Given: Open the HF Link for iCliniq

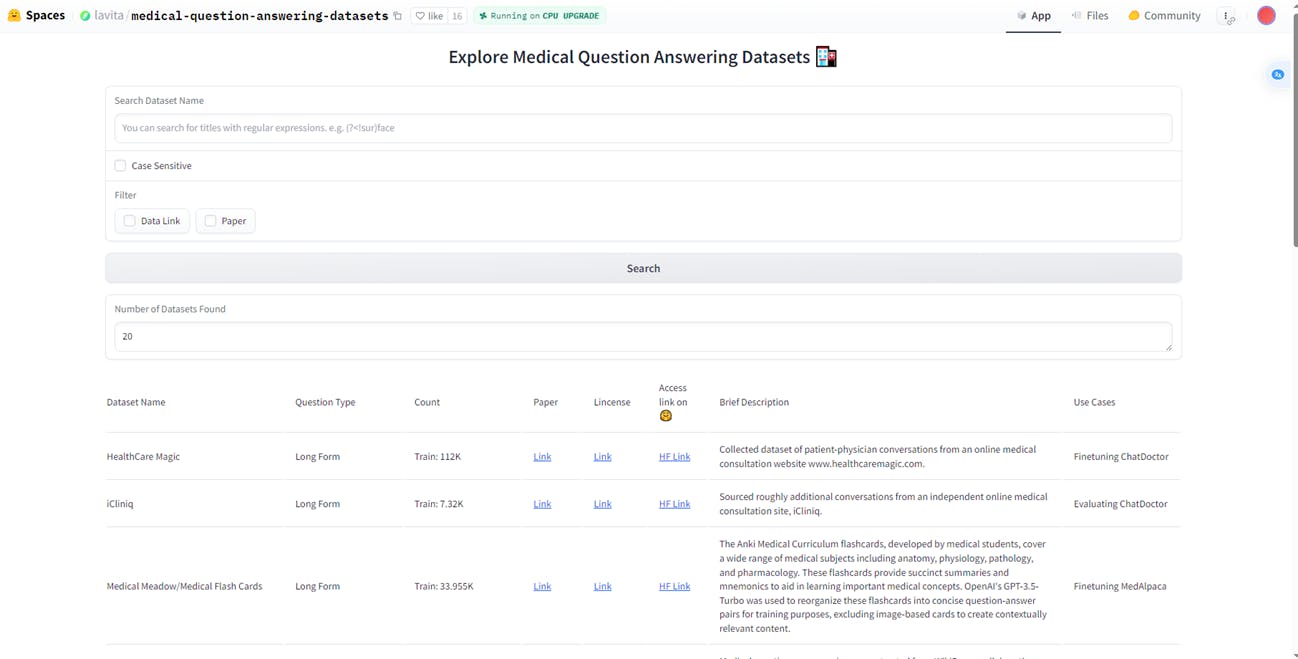Looking at the screenshot, I should coord(674,504).
